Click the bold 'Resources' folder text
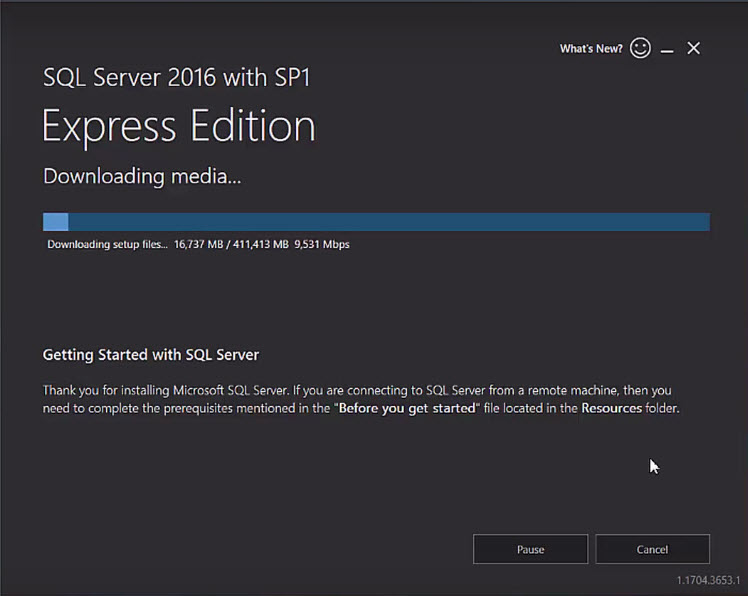748x596 pixels. pos(612,408)
